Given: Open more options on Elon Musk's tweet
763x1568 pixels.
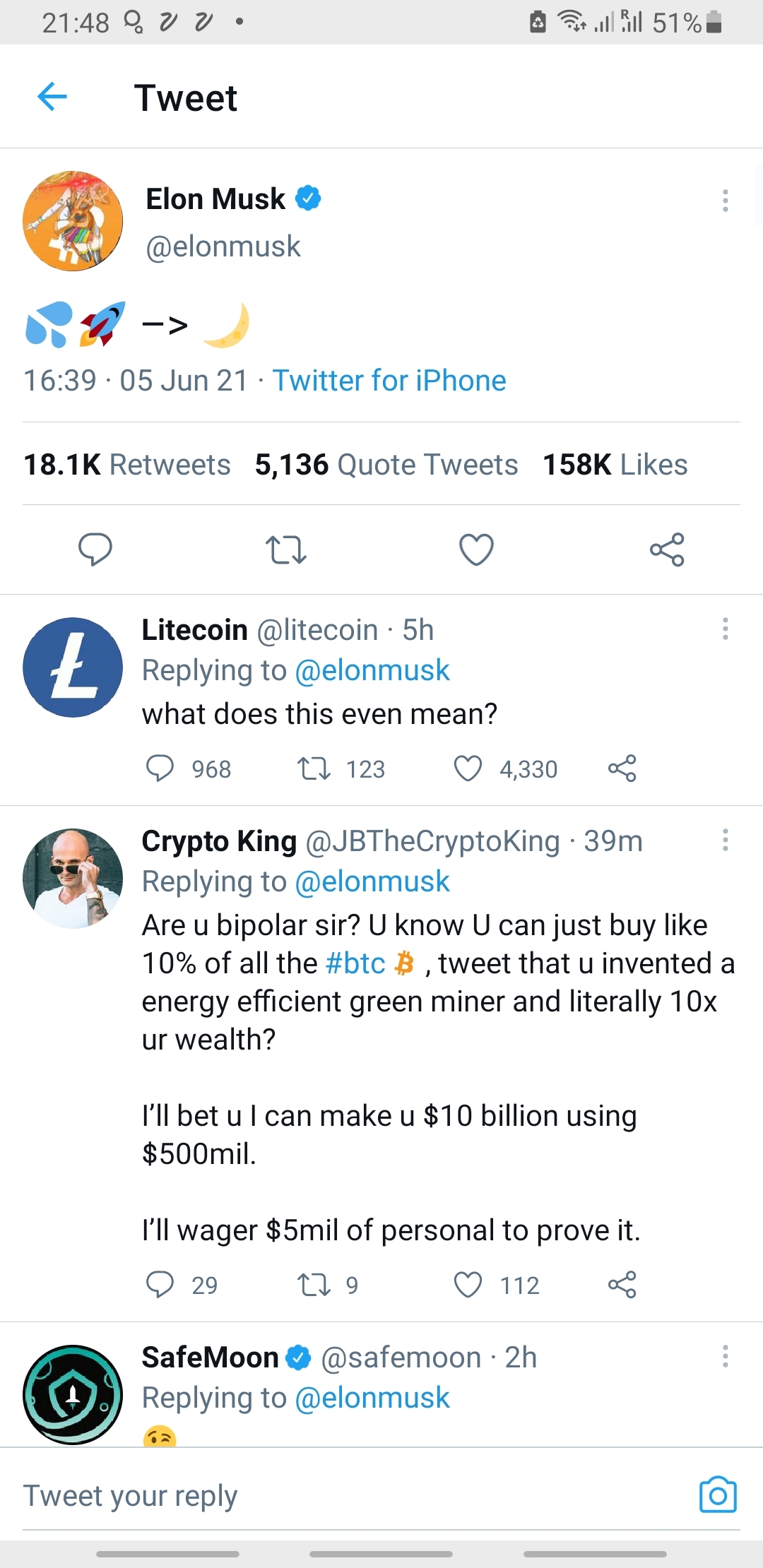Looking at the screenshot, I should click(x=725, y=201).
